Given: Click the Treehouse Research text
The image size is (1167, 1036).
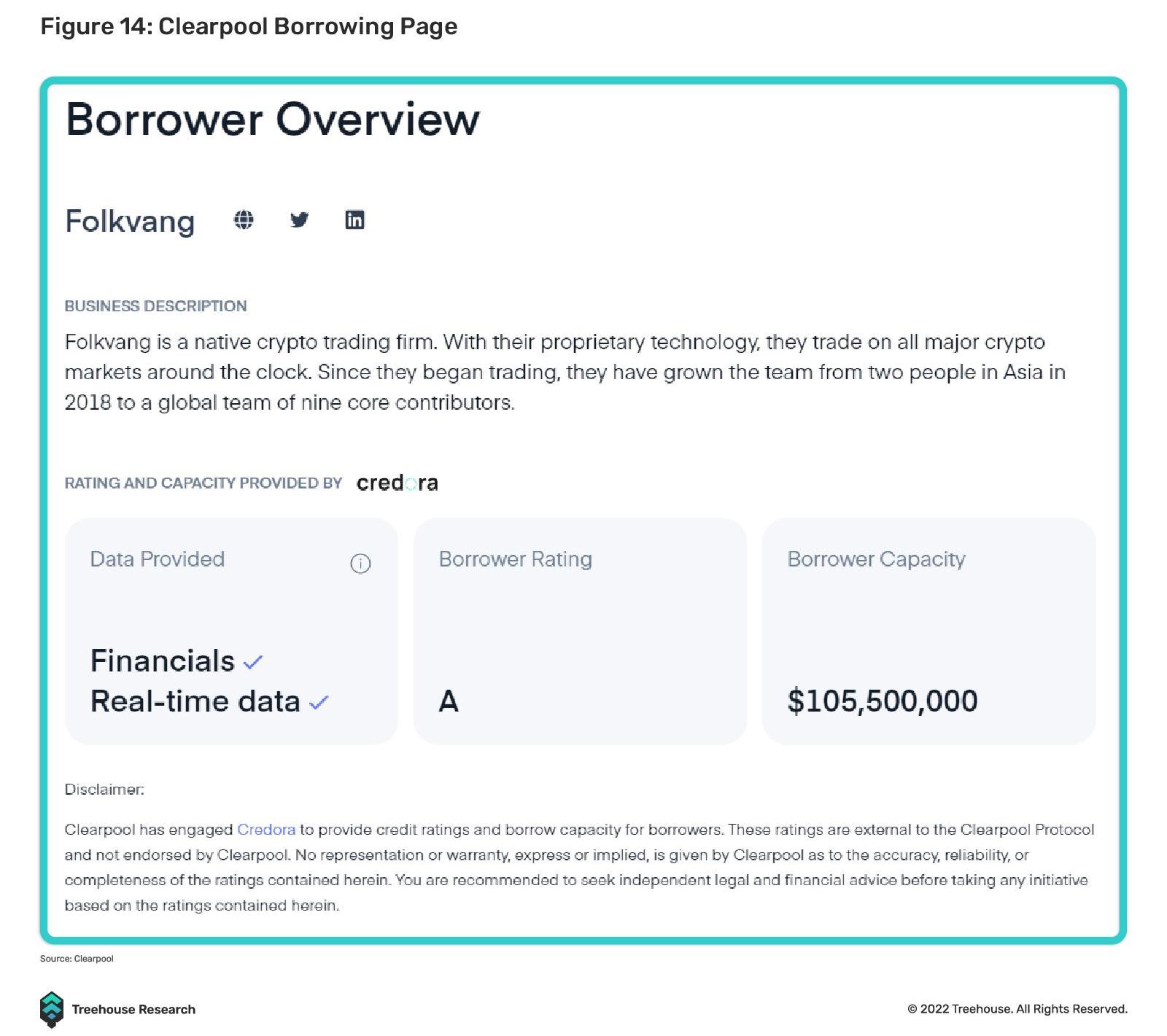Looking at the screenshot, I should pos(133,1009).
